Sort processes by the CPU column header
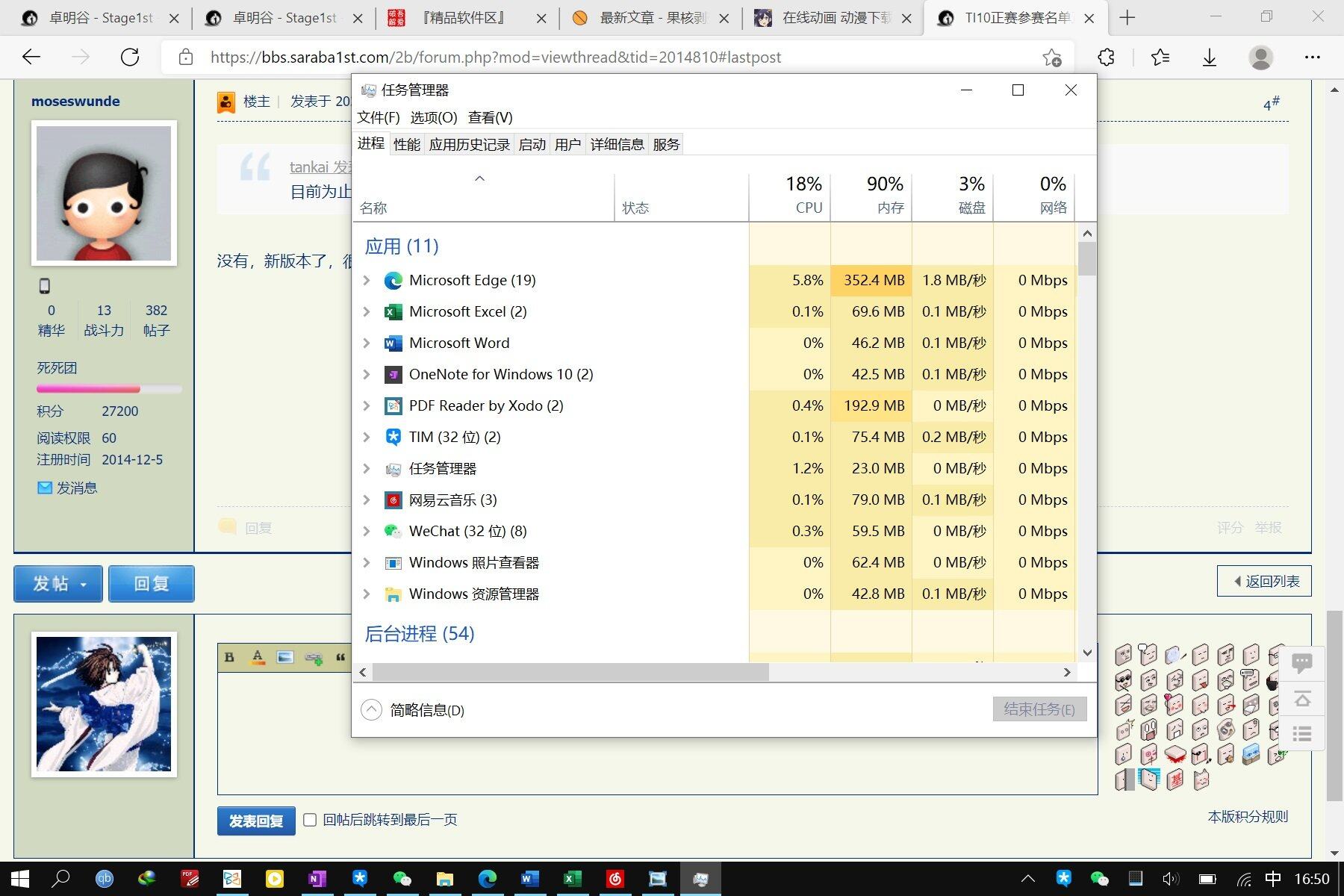This screenshot has height=896, width=1344. click(790, 197)
